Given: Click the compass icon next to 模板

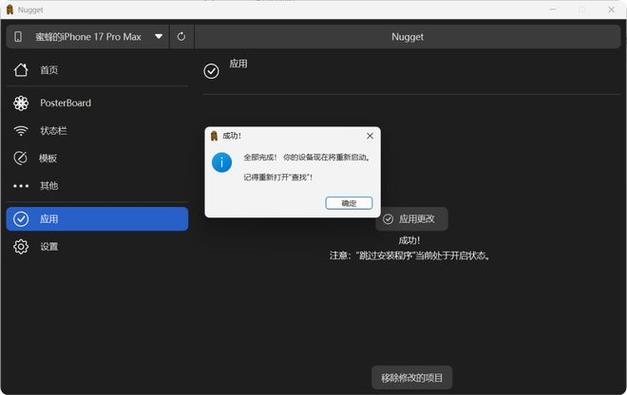Looking at the screenshot, I should [x=21, y=158].
